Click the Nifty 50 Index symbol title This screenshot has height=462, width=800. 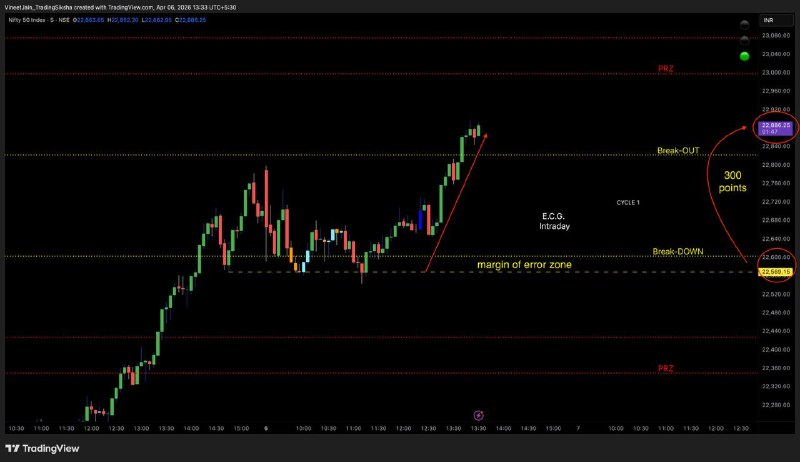click(x=31, y=20)
